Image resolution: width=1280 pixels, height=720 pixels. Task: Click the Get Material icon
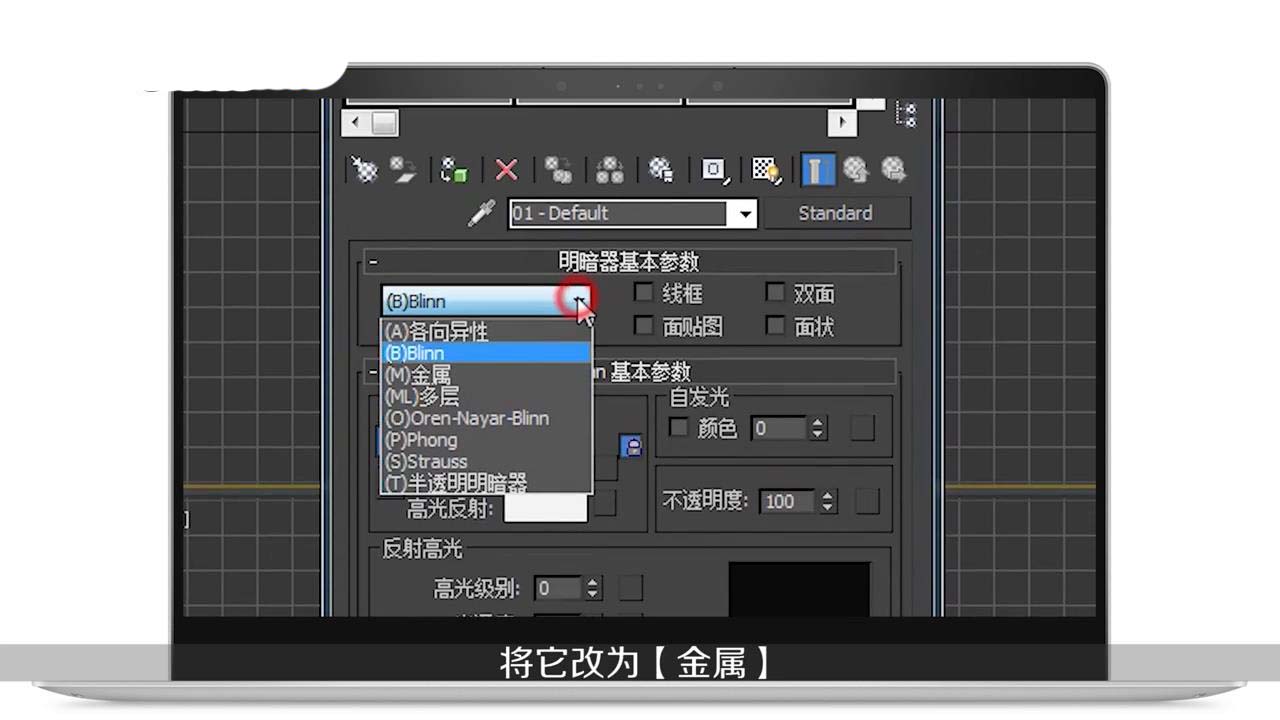coord(367,170)
